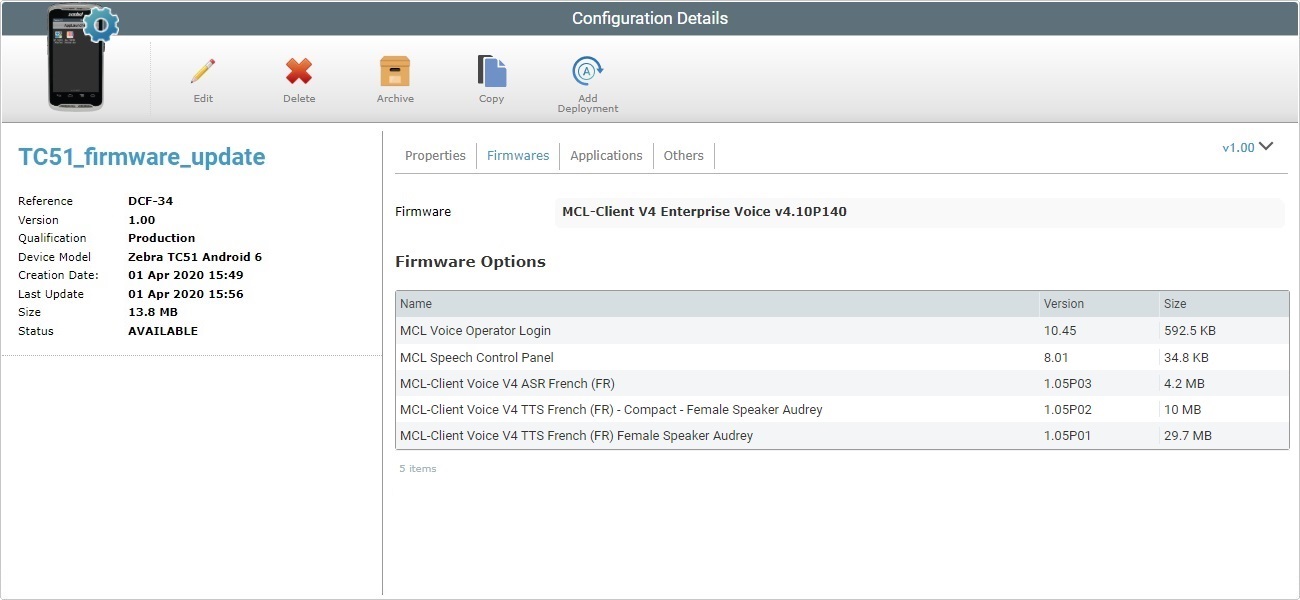1300x600 pixels.
Task: Select the MCL Speech Control Panel row
Action: pos(700,357)
